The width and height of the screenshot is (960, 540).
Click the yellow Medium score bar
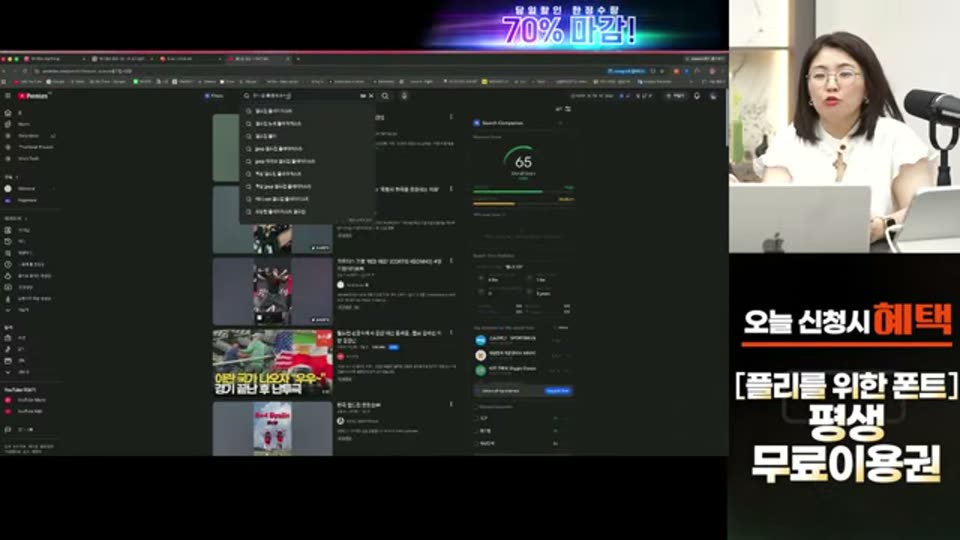pyautogui.click(x=494, y=203)
